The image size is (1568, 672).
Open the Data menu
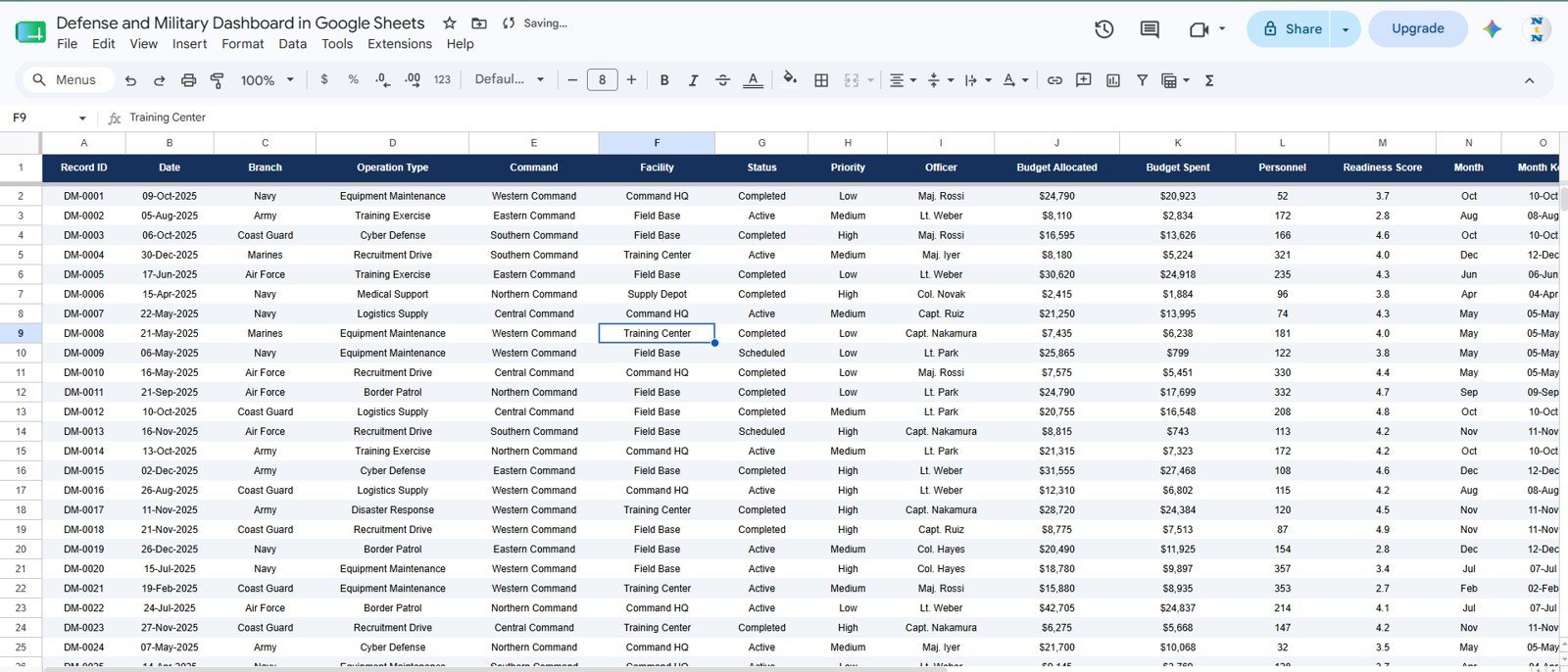click(292, 44)
